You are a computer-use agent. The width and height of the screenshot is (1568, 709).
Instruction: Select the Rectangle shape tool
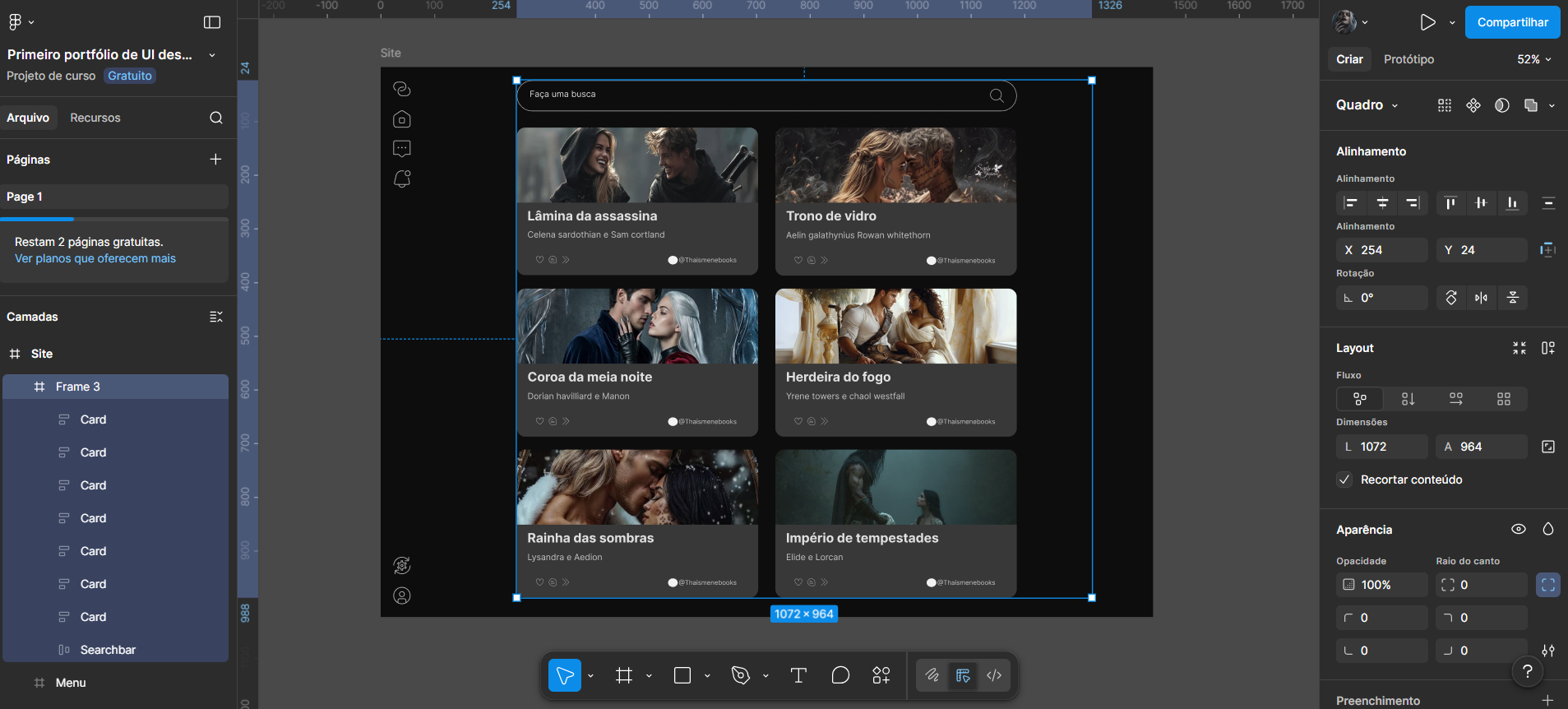(x=682, y=675)
